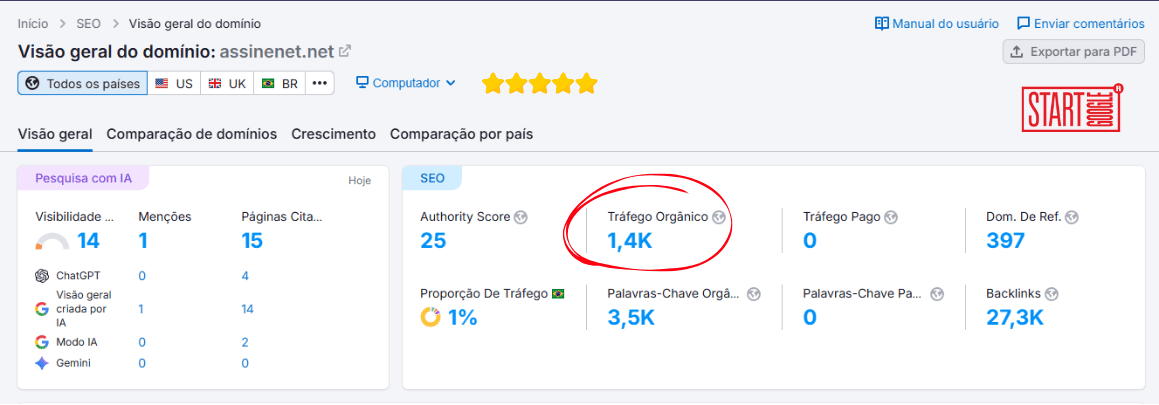Image resolution: width=1159 pixels, height=405 pixels.
Task: Click the Exportar para PDF button
Action: (1073, 52)
